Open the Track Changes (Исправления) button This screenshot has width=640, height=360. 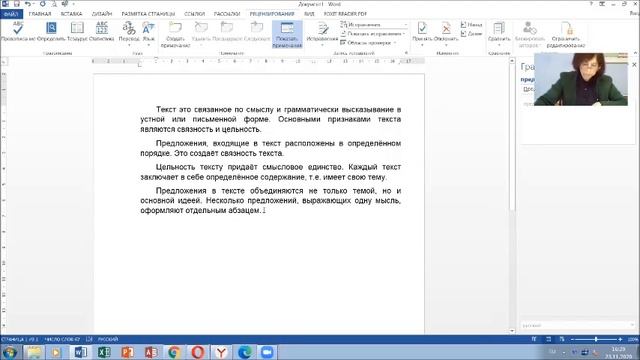[x=322, y=34]
